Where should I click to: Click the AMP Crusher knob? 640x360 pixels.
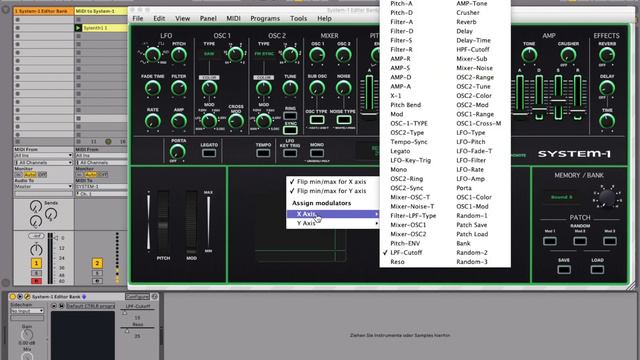tap(568, 55)
